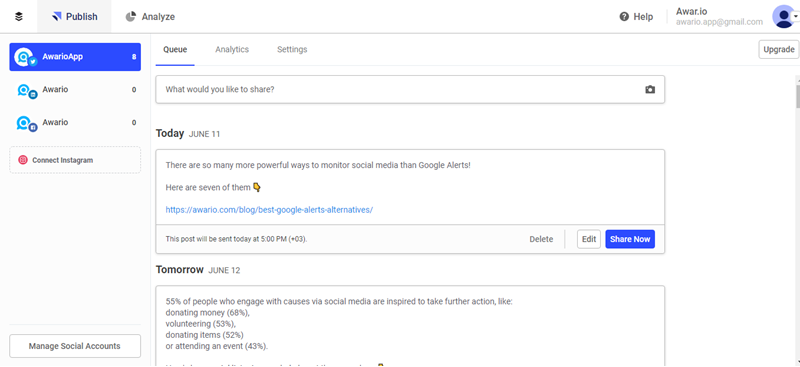
Task: Select the Queue tab
Action: click(x=175, y=50)
